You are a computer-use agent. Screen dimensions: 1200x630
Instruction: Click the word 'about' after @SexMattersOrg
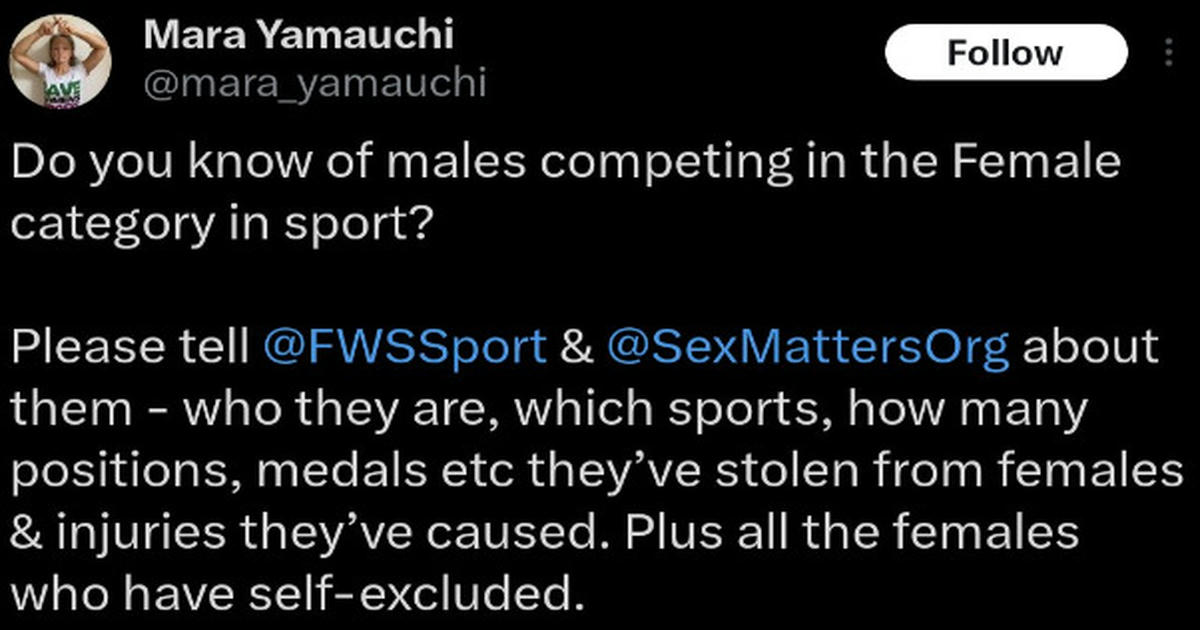click(x=1092, y=348)
